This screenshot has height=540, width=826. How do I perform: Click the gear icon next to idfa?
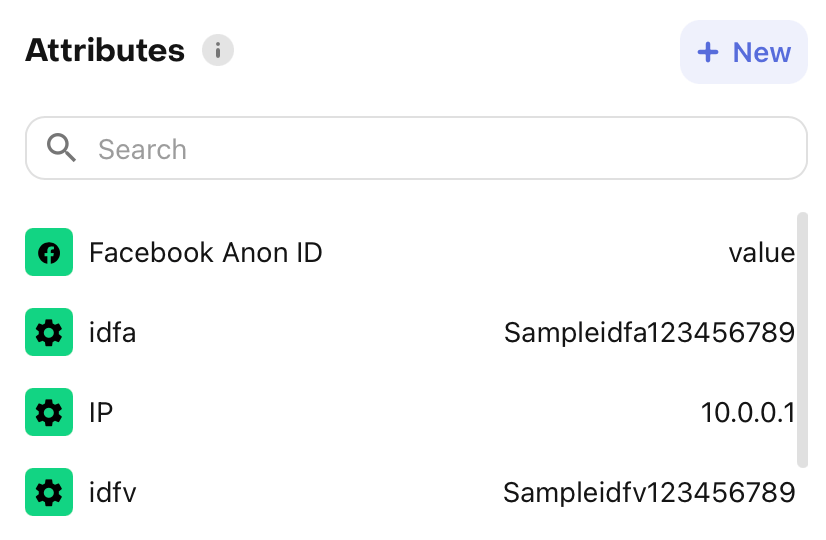tap(49, 332)
